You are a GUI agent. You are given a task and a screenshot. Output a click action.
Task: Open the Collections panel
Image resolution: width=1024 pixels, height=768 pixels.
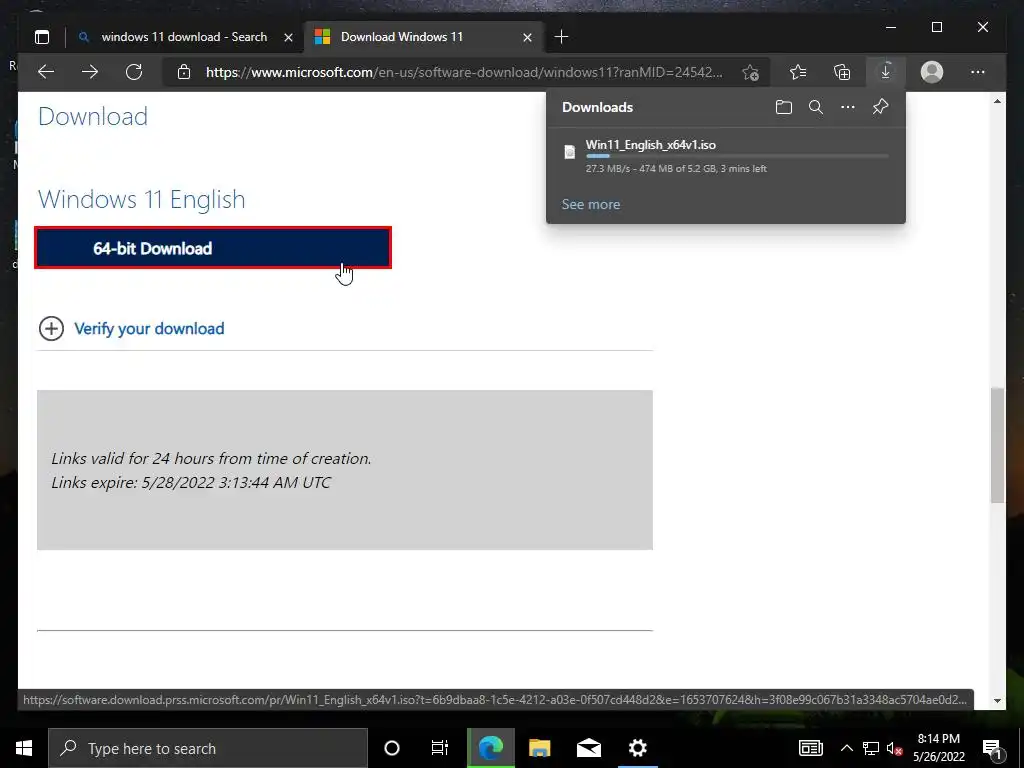click(842, 72)
